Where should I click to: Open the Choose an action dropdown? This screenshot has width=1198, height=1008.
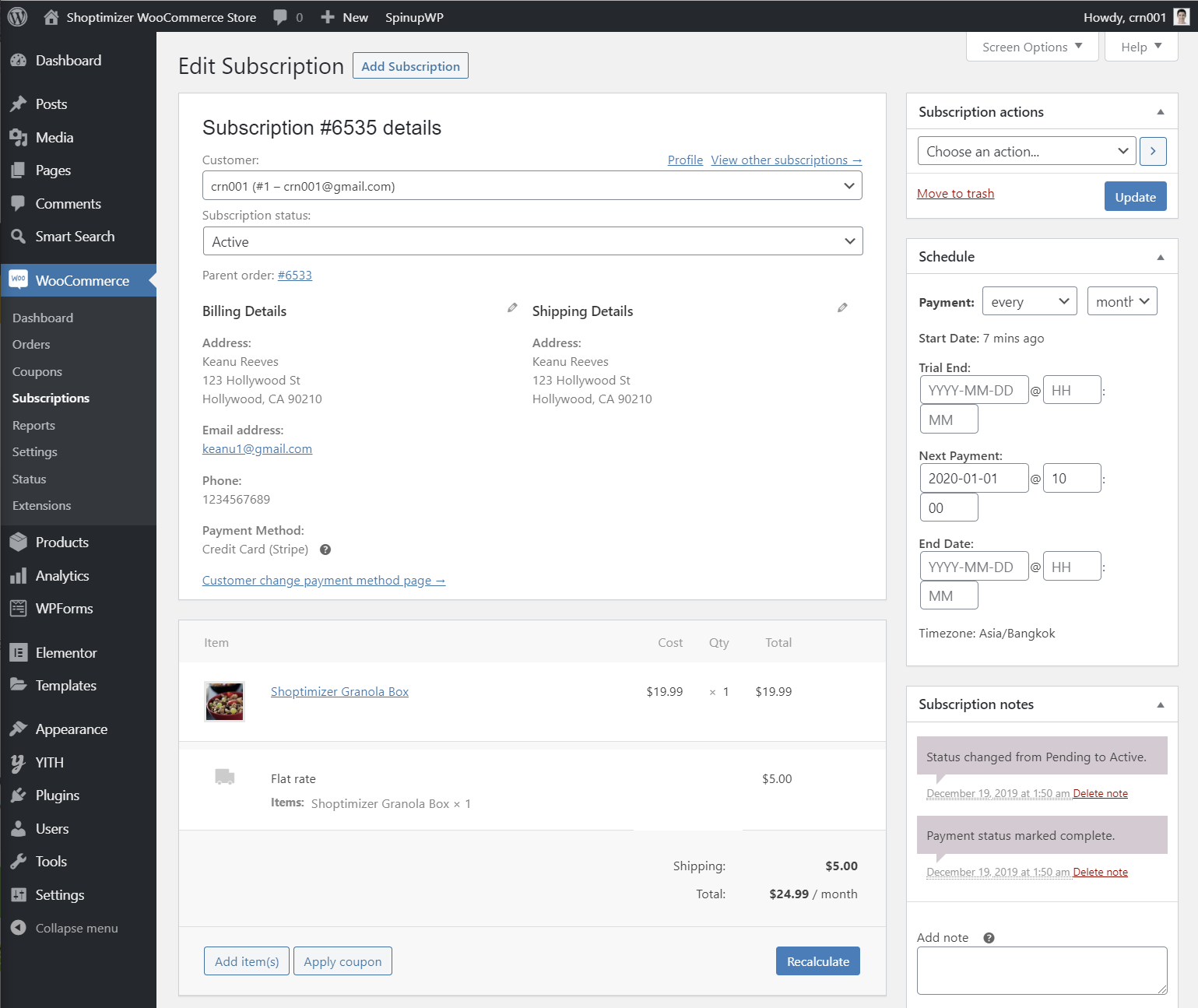(x=1028, y=151)
